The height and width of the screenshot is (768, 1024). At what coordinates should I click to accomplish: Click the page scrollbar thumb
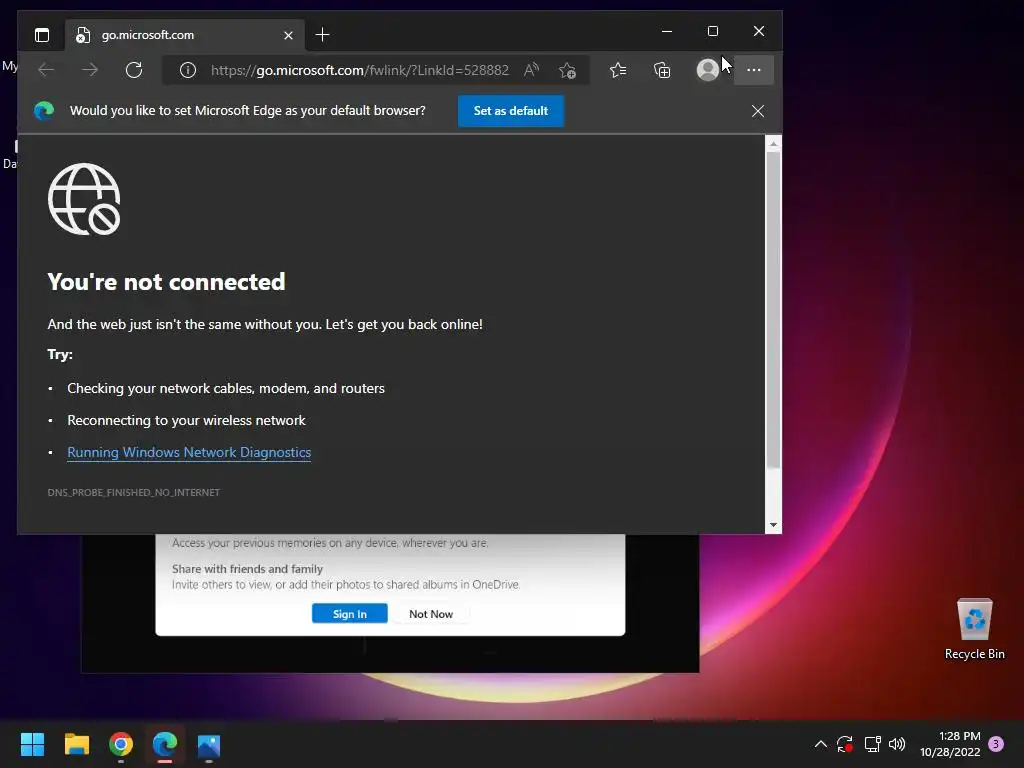coord(773,310)
